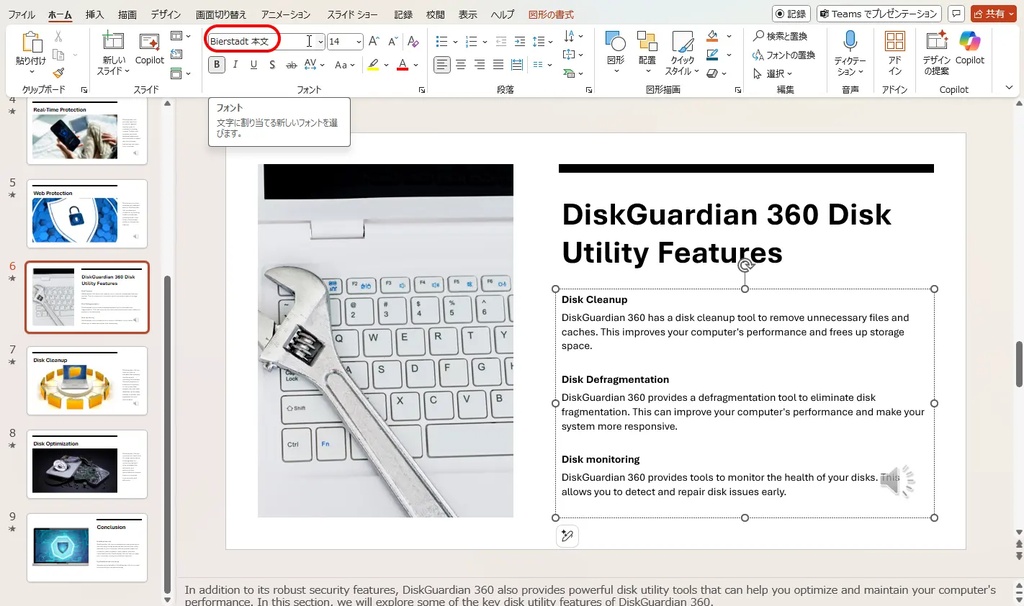Open Add-ins (アドイン)

[895, 52]
